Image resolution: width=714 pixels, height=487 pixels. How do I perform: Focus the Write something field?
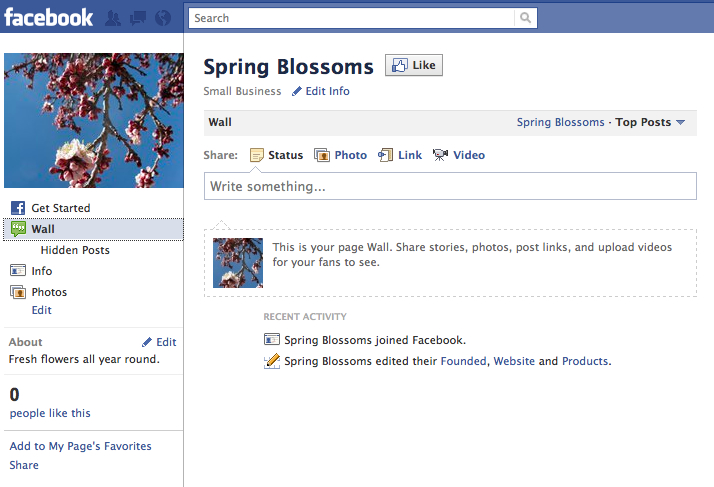[450, 186]
